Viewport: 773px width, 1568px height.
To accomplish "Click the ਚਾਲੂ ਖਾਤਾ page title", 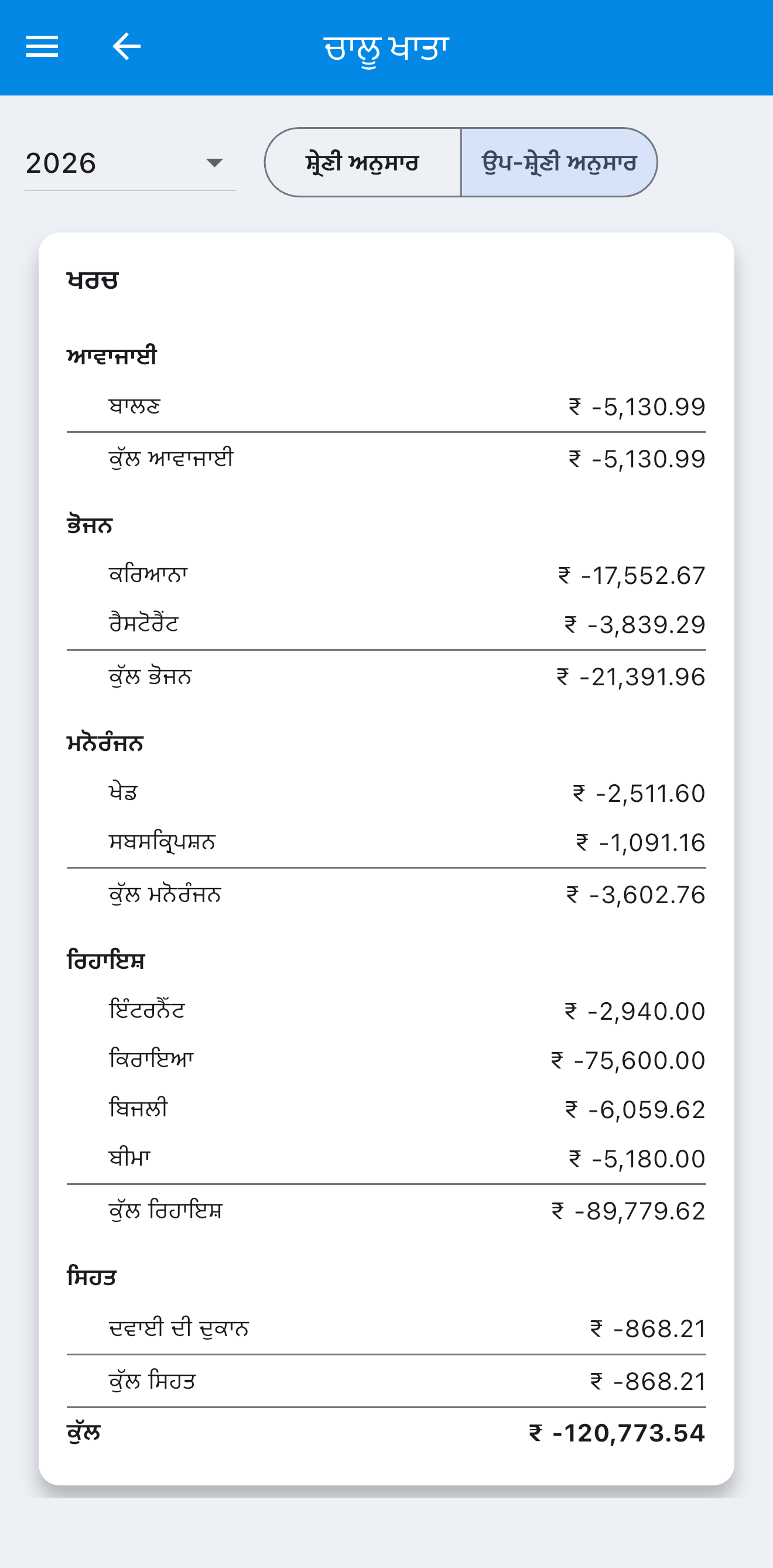I will point(386,49).
